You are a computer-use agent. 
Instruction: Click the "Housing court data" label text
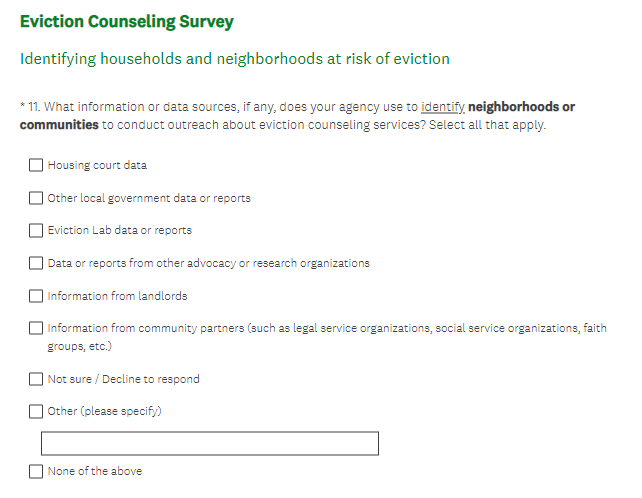coord(97,165)
